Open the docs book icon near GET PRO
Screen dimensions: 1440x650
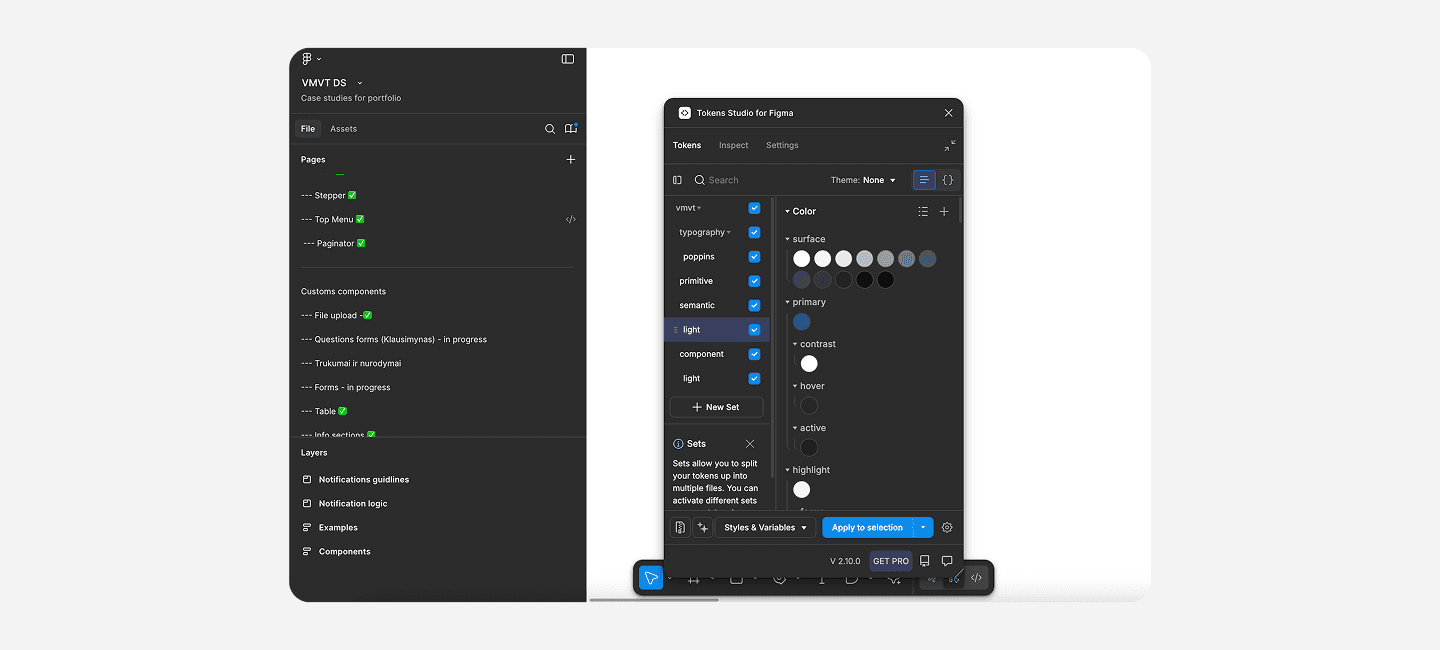[925, 561]
